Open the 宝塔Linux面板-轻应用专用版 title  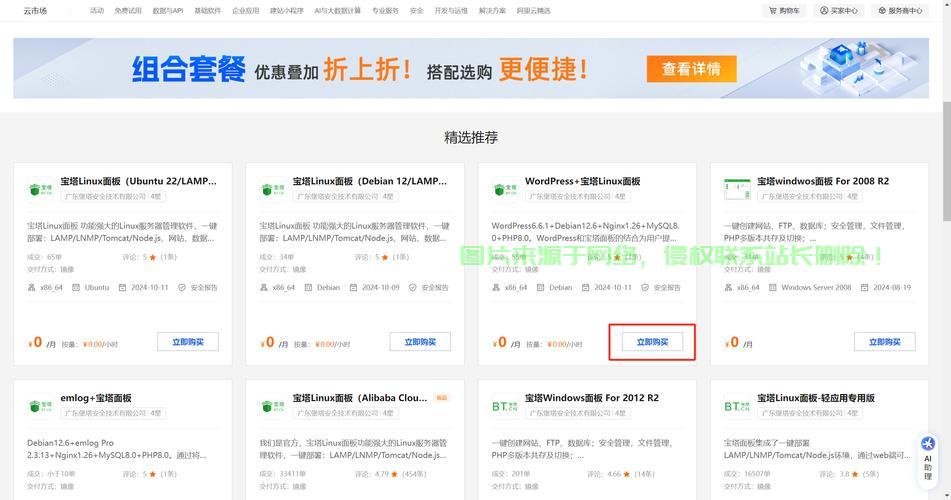(816, 397)
